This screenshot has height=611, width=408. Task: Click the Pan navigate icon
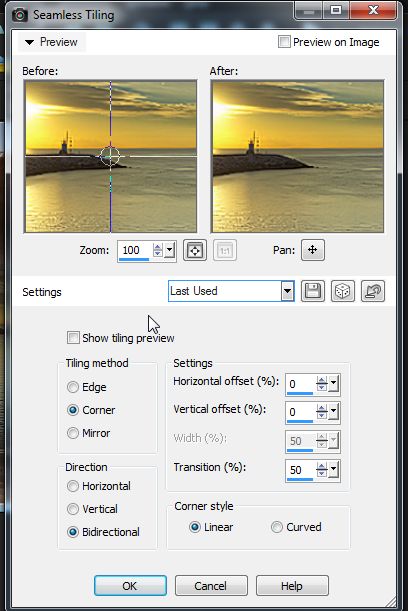click(313, 250)
